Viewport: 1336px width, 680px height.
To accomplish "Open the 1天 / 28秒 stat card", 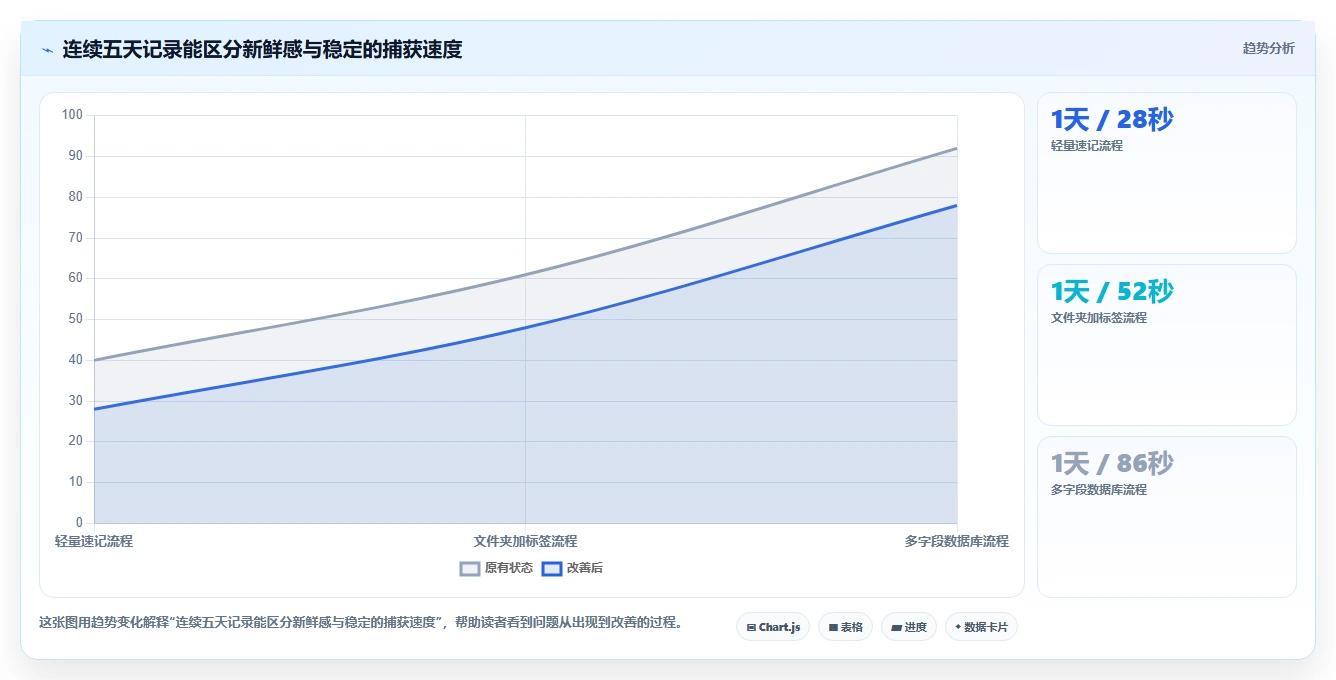I will point(1167,173).
